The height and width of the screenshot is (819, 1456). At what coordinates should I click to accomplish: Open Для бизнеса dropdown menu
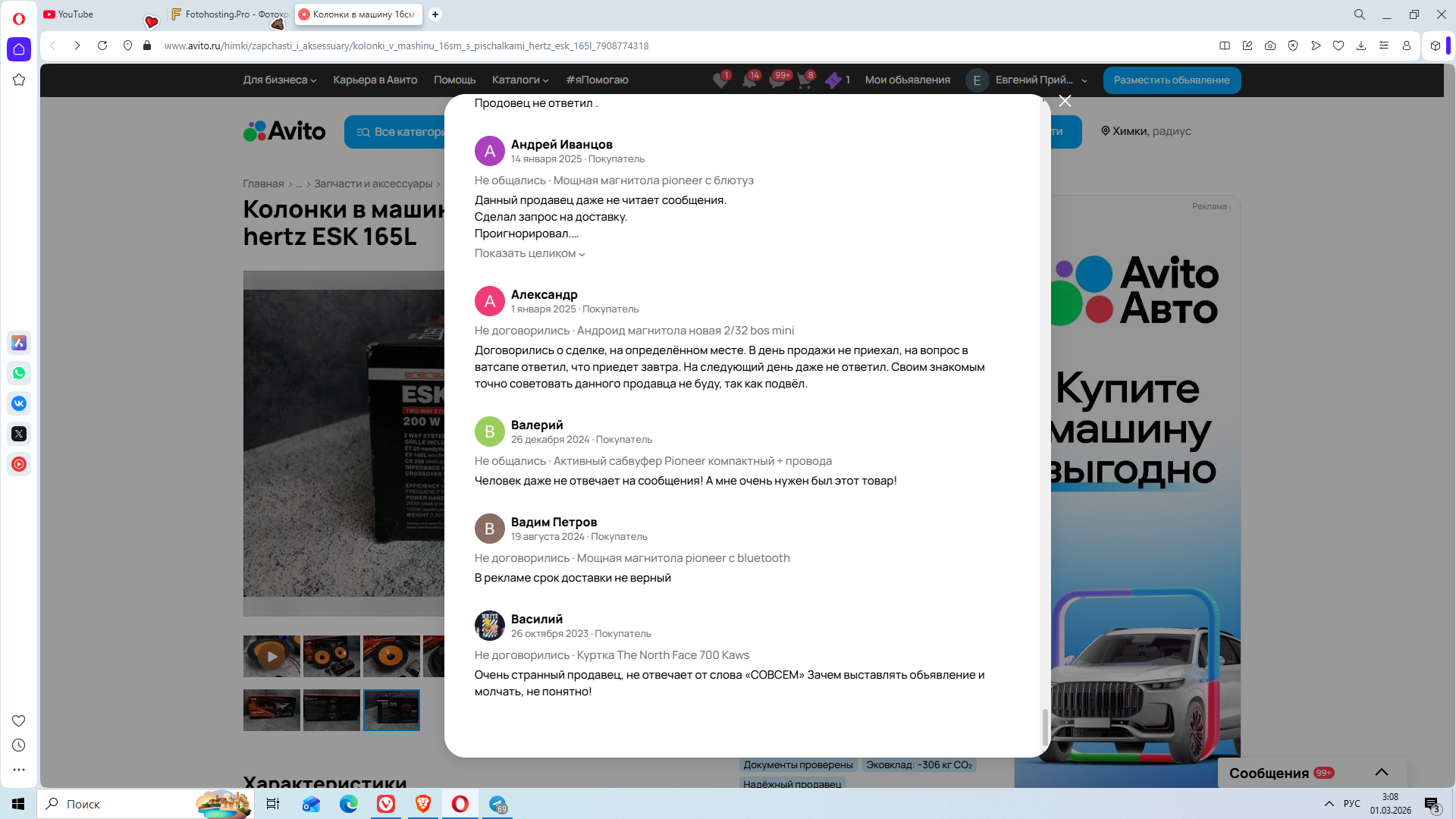[x=279, y=80]
